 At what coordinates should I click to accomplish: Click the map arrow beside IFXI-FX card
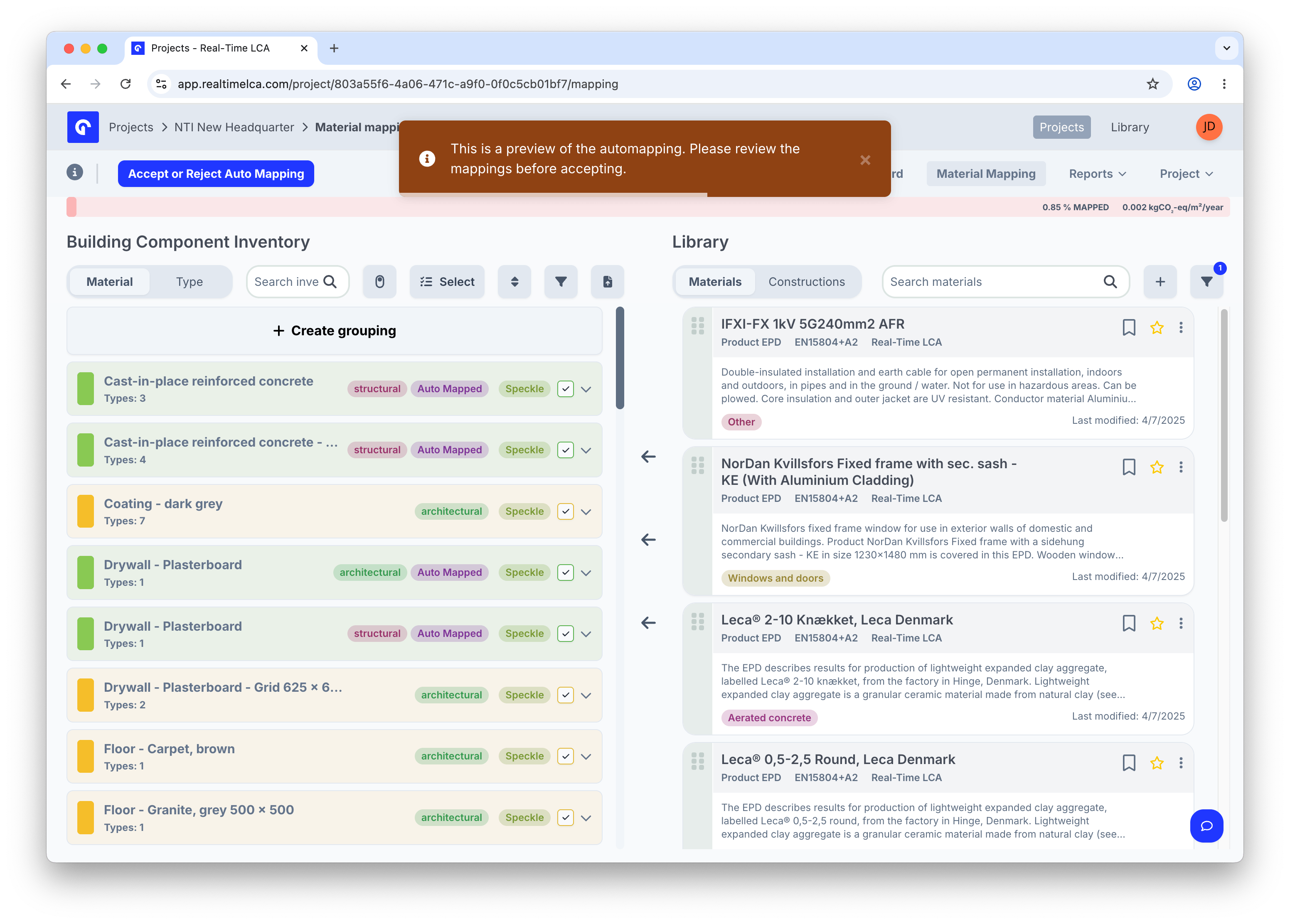[648, 456]
